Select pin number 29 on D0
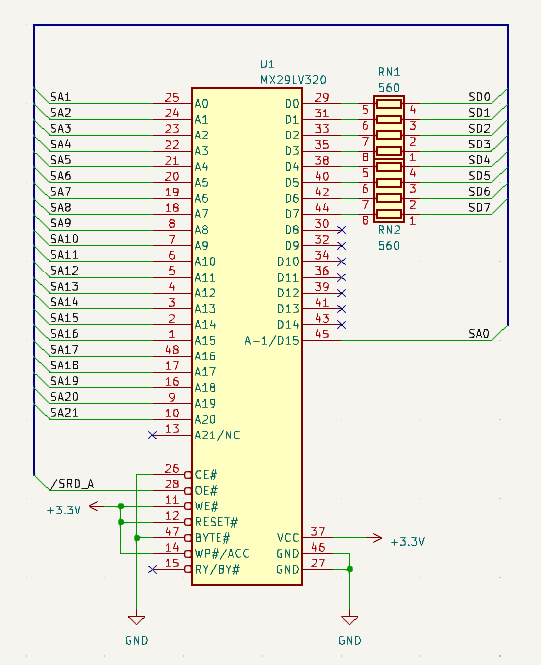The width and height of the screenshot is (541, 665). [x=322, y=97]
